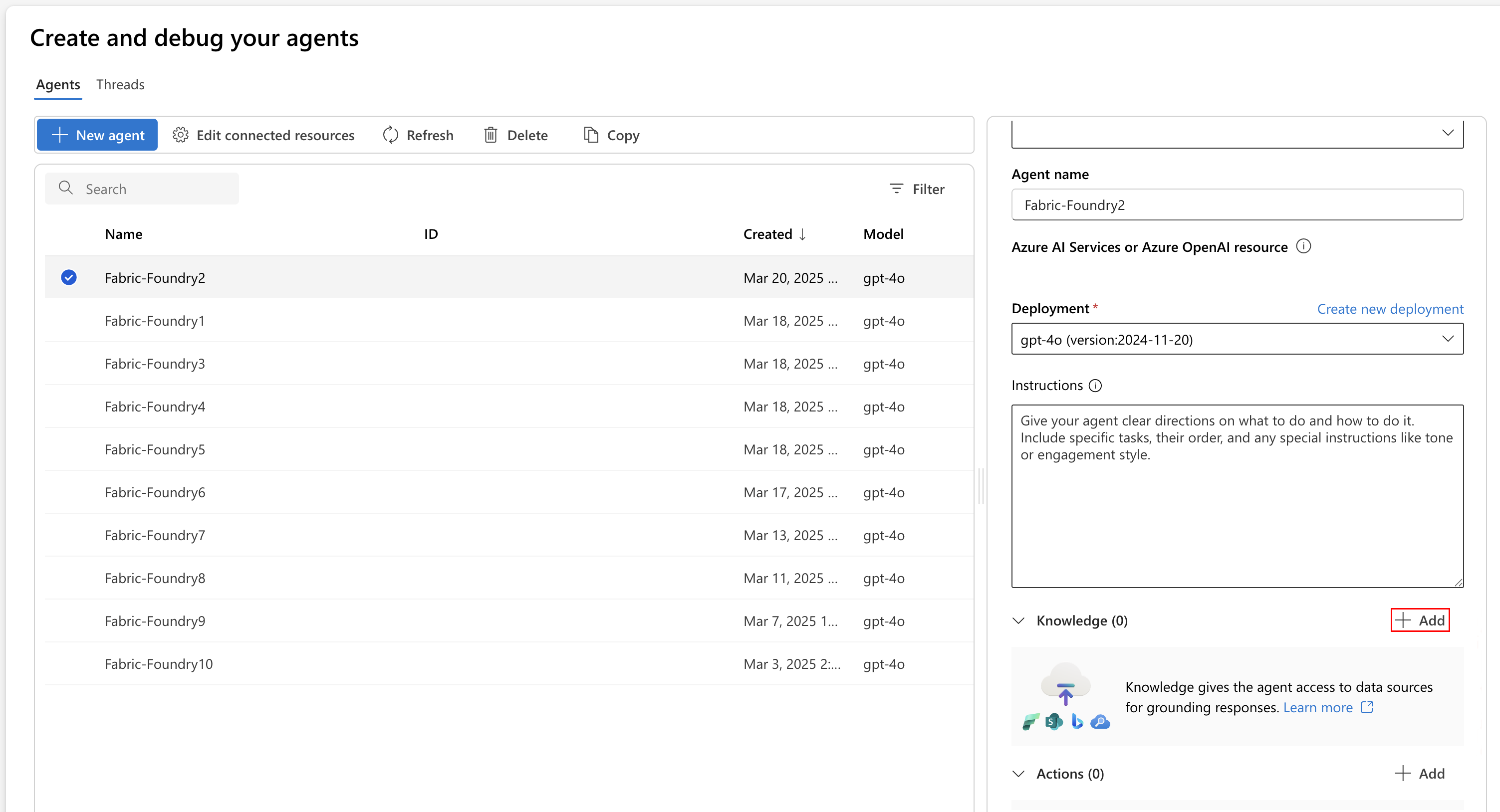This screenshot has height=812, width=1500.
Task: Uncheck the Fabric-Foundry2 row checkbox
Action: coord(69,277)
